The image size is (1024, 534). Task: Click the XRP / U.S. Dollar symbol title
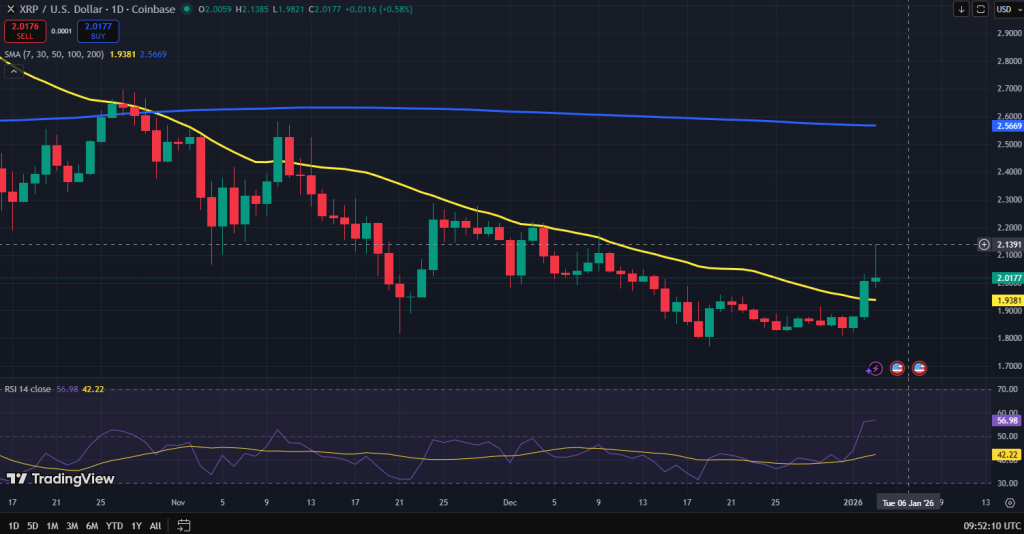[97, 9]
